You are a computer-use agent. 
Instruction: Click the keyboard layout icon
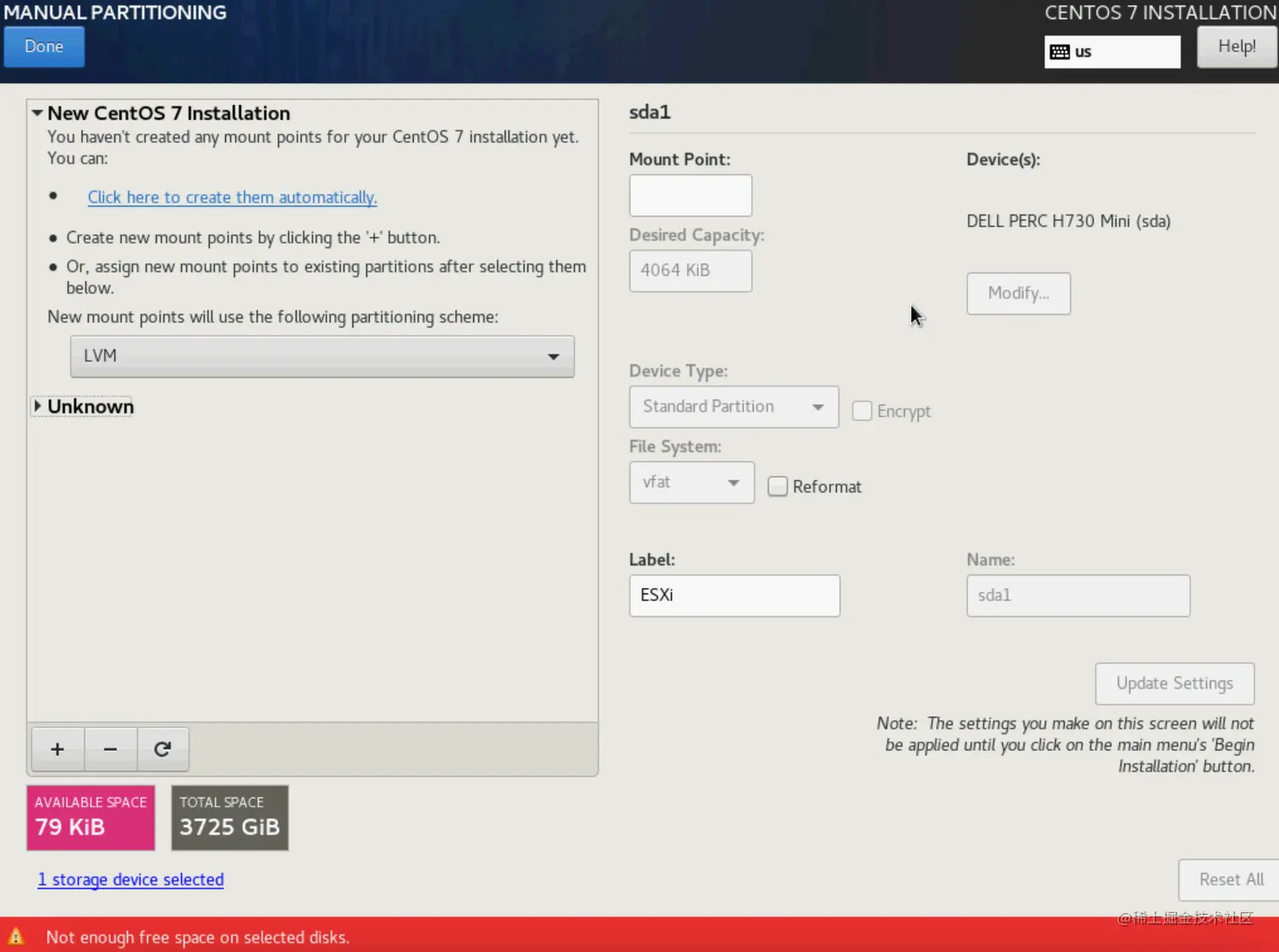1059,52
